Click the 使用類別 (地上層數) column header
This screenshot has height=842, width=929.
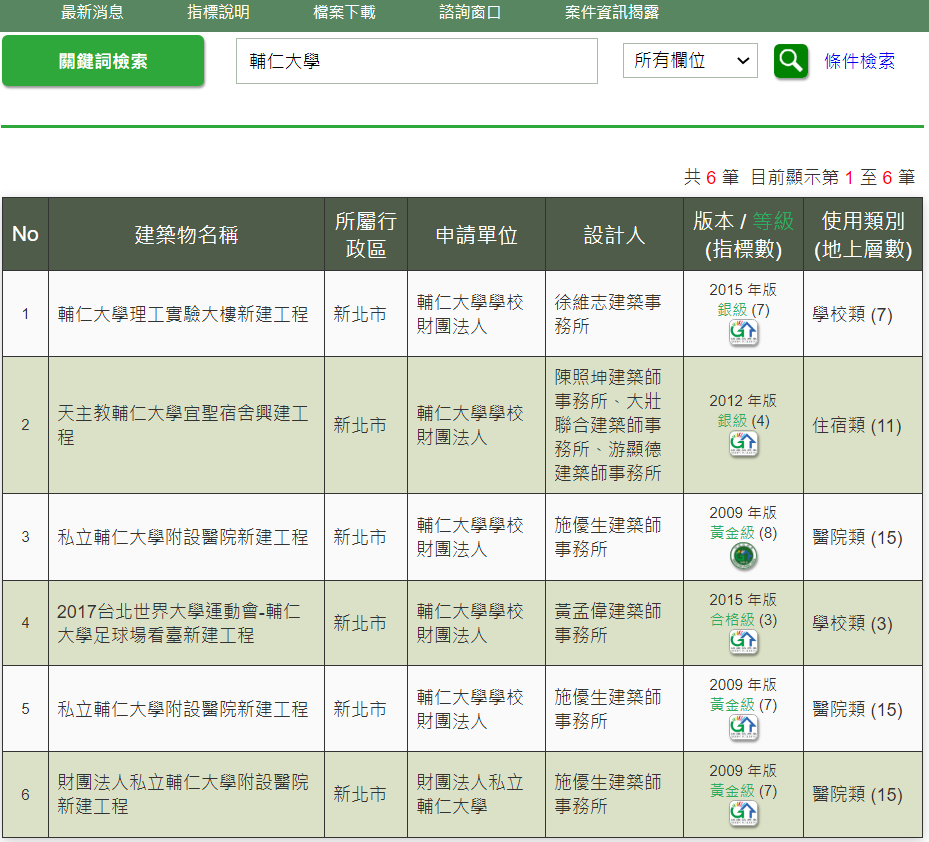pos(863,235)
